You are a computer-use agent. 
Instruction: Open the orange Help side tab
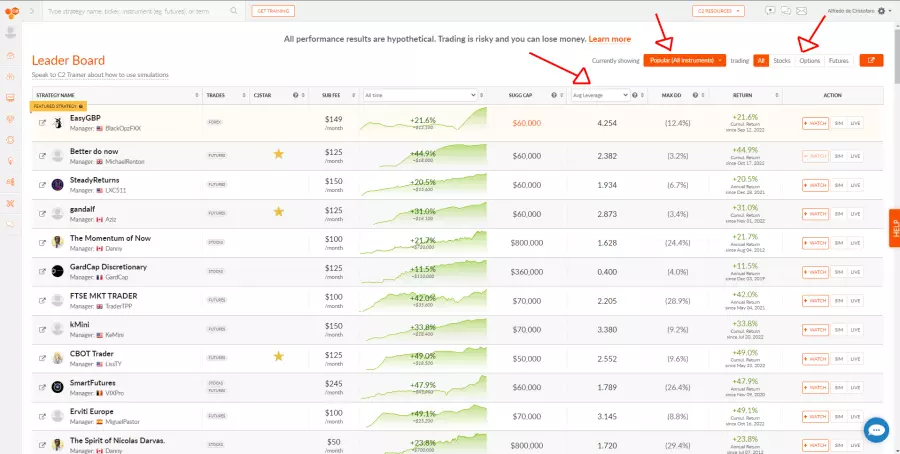[894, 228]
